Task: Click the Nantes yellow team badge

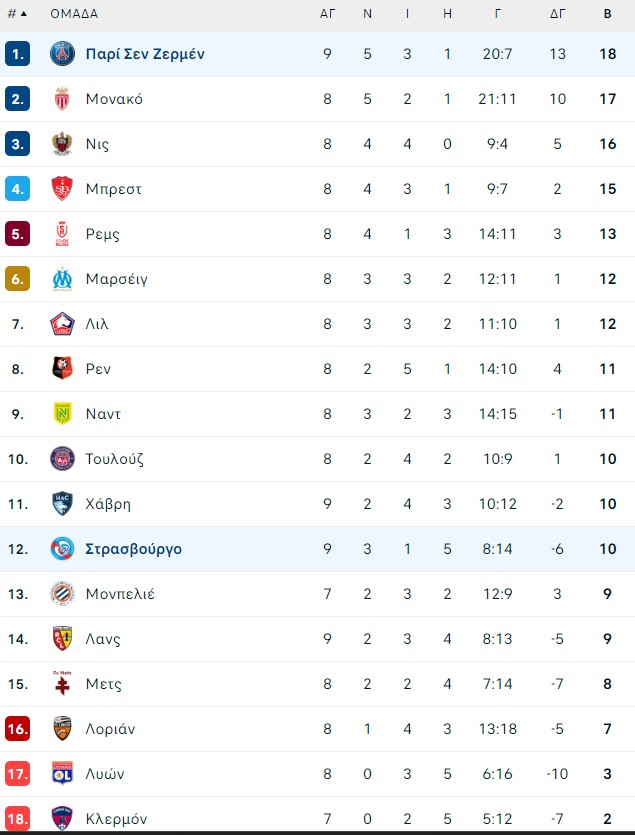Action: click(62, 414)
